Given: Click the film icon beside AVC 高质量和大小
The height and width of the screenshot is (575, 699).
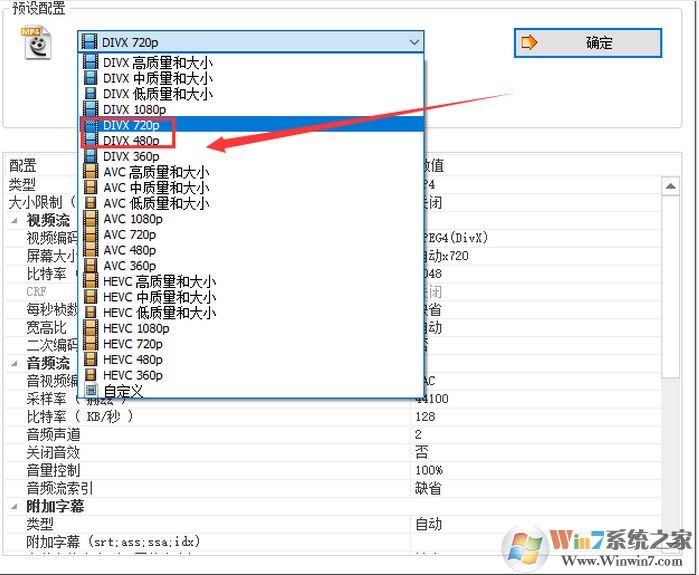Looking at the screenshot, I should (x=91, y=172).
